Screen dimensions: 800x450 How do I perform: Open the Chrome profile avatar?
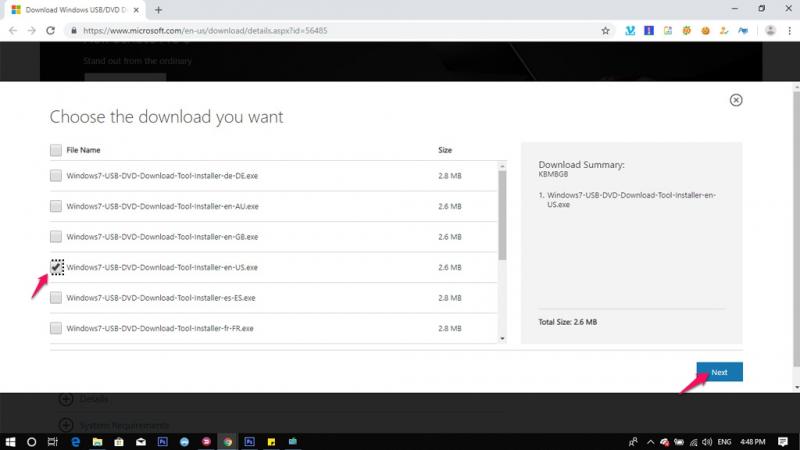tap(770, 30)
